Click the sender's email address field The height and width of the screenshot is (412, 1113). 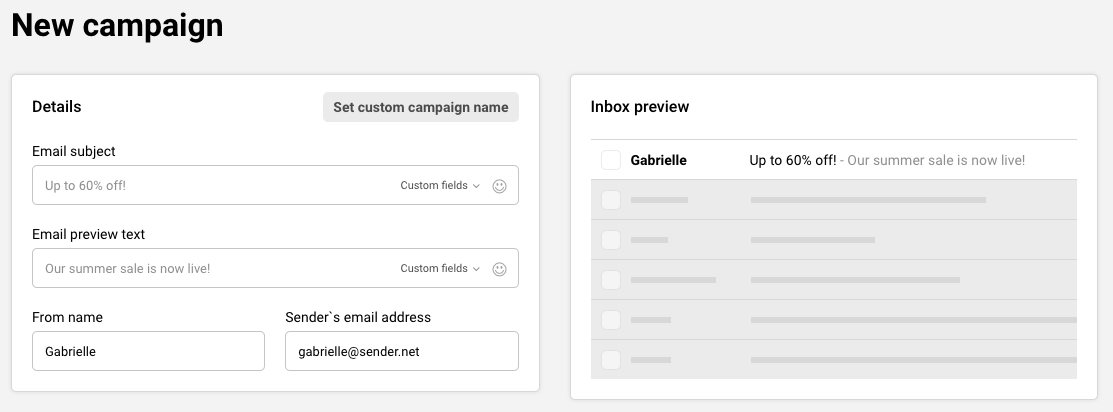tap(401, 352)
